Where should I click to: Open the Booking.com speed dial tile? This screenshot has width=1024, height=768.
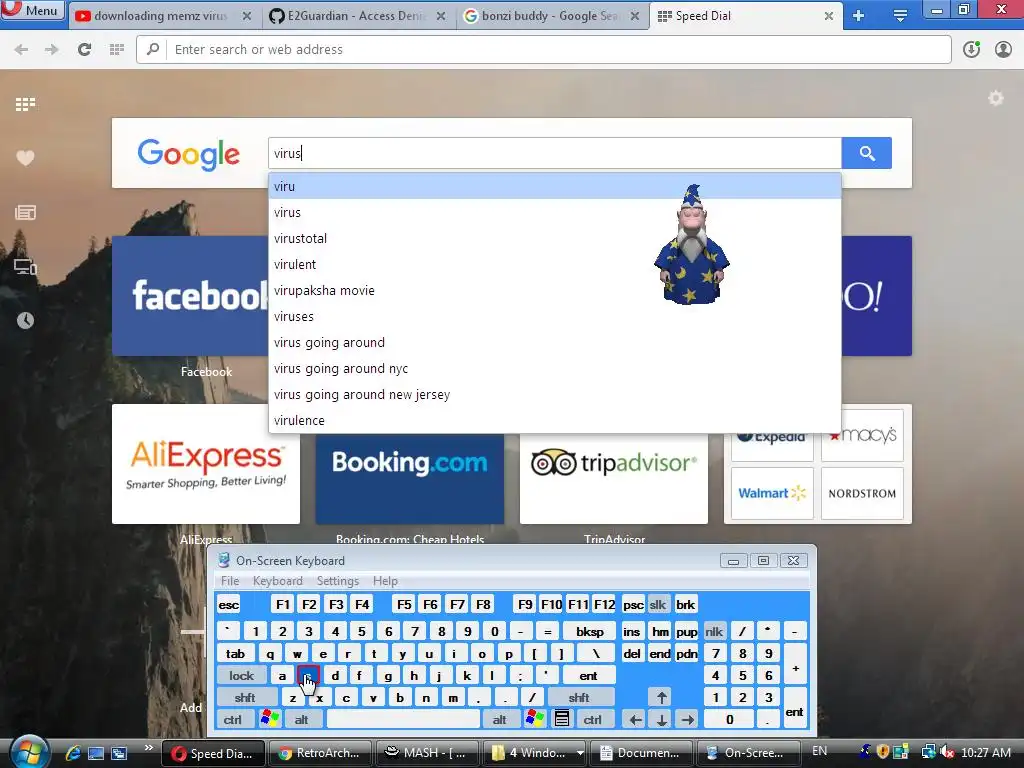[409, 478]
